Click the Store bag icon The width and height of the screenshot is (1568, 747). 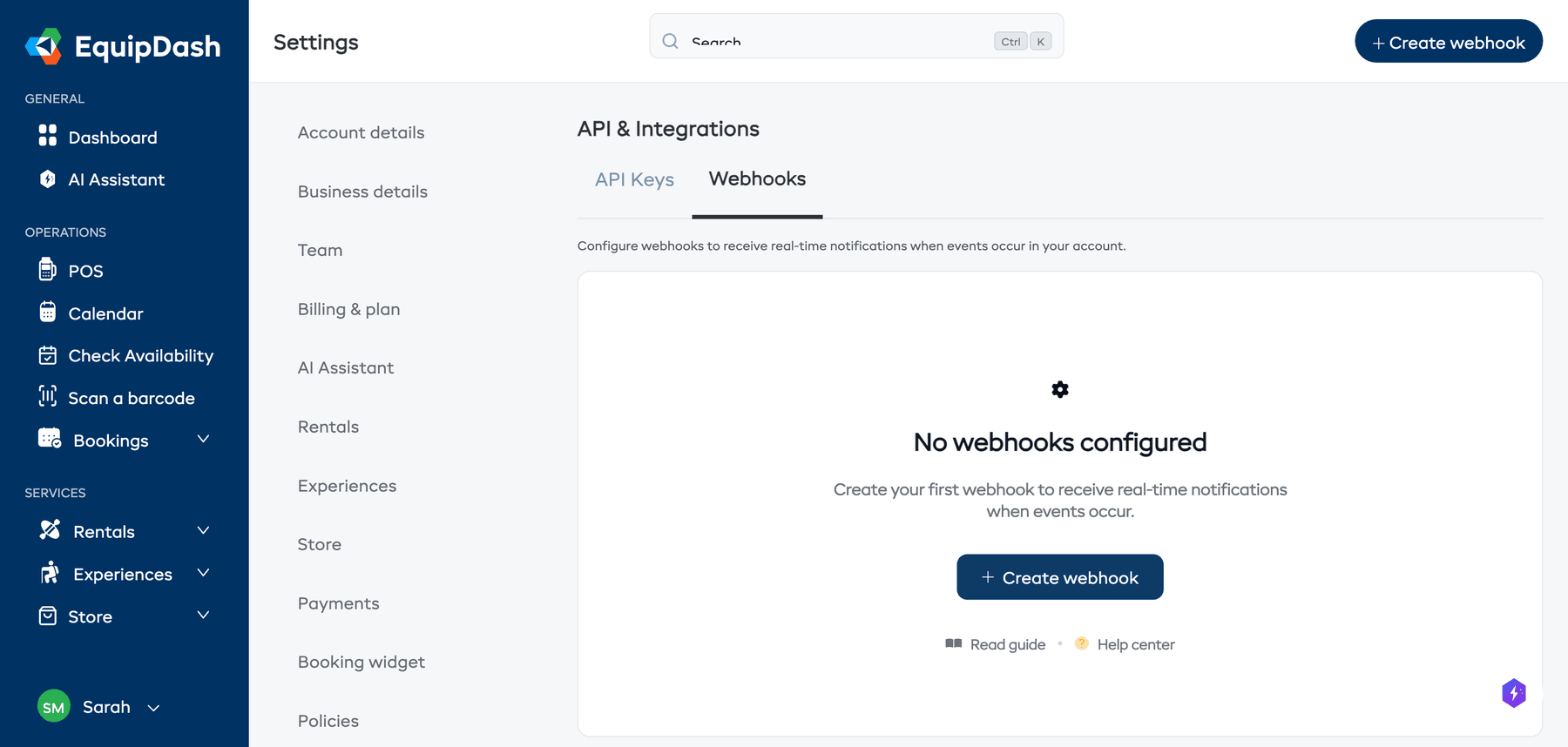point(48,616)
